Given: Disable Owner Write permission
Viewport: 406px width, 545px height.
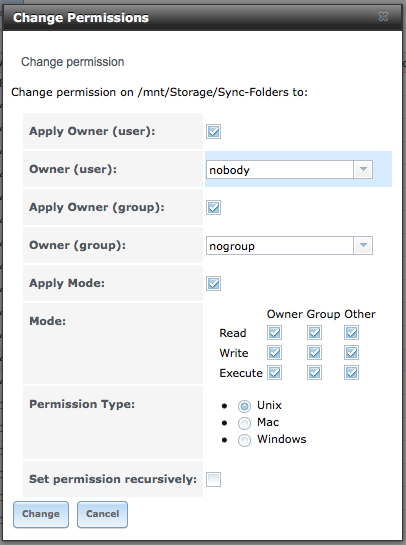Looking at the screenshot, I should point(275,353).
